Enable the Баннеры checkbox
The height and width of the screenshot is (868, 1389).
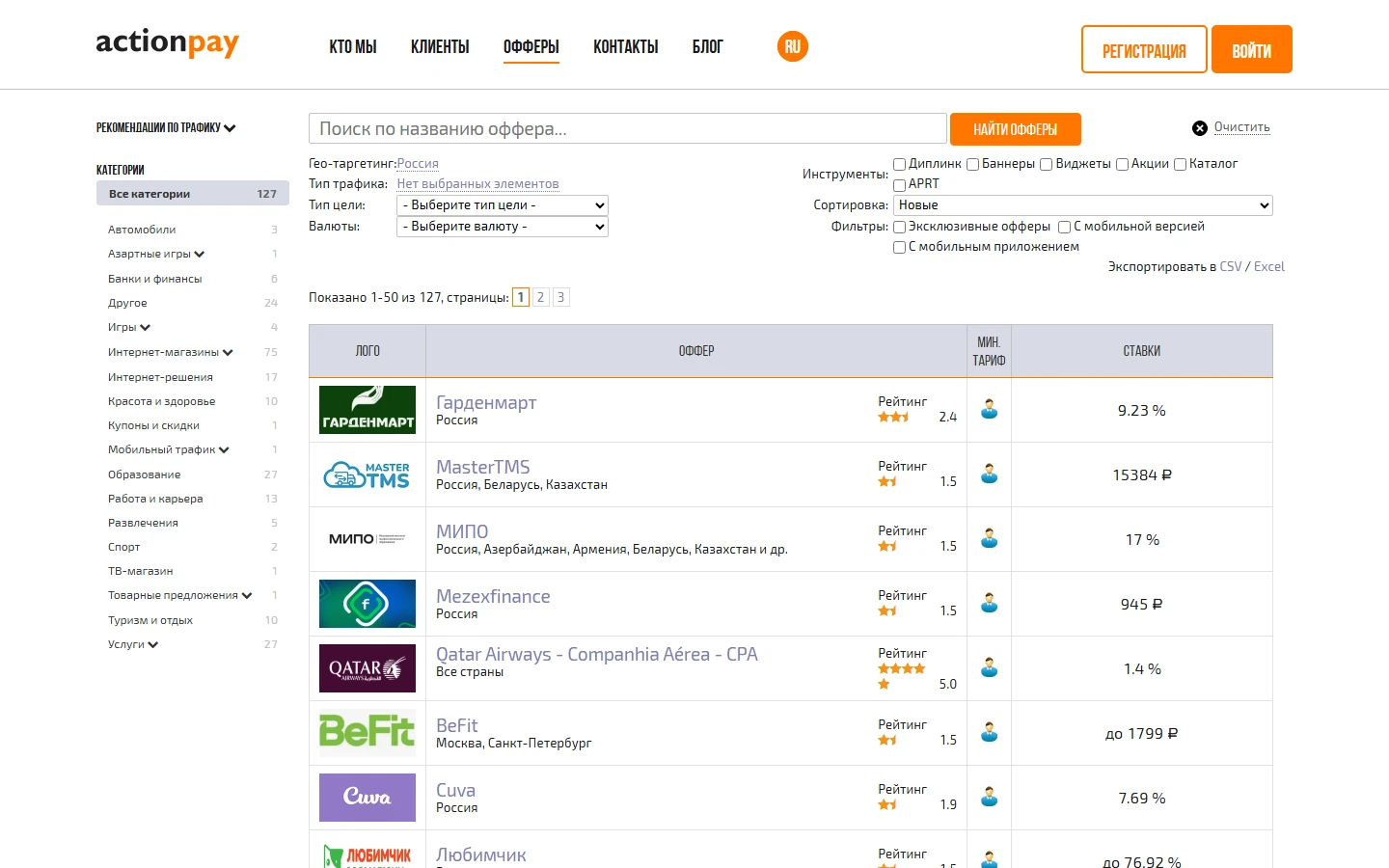973,165
